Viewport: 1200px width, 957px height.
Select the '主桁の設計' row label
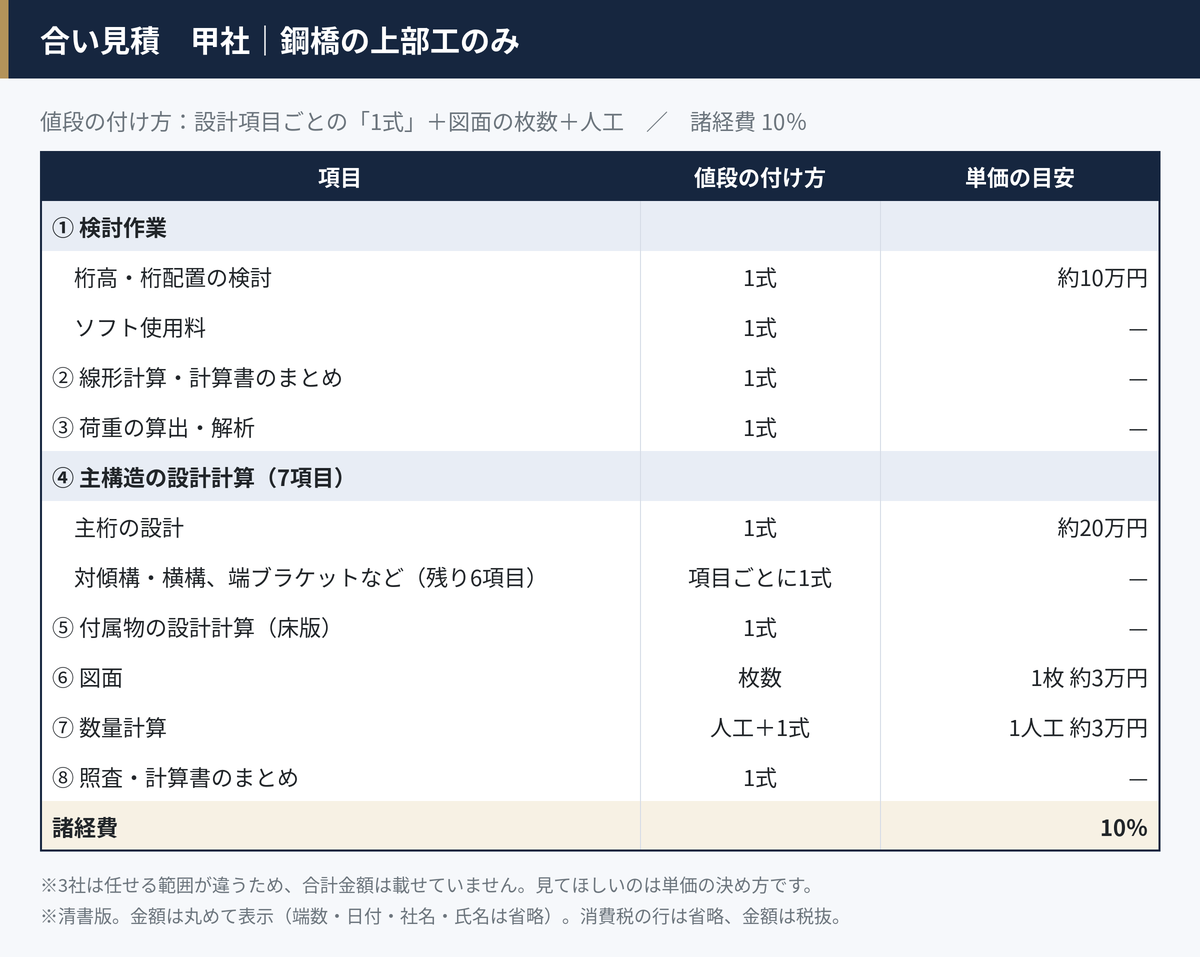129,528
